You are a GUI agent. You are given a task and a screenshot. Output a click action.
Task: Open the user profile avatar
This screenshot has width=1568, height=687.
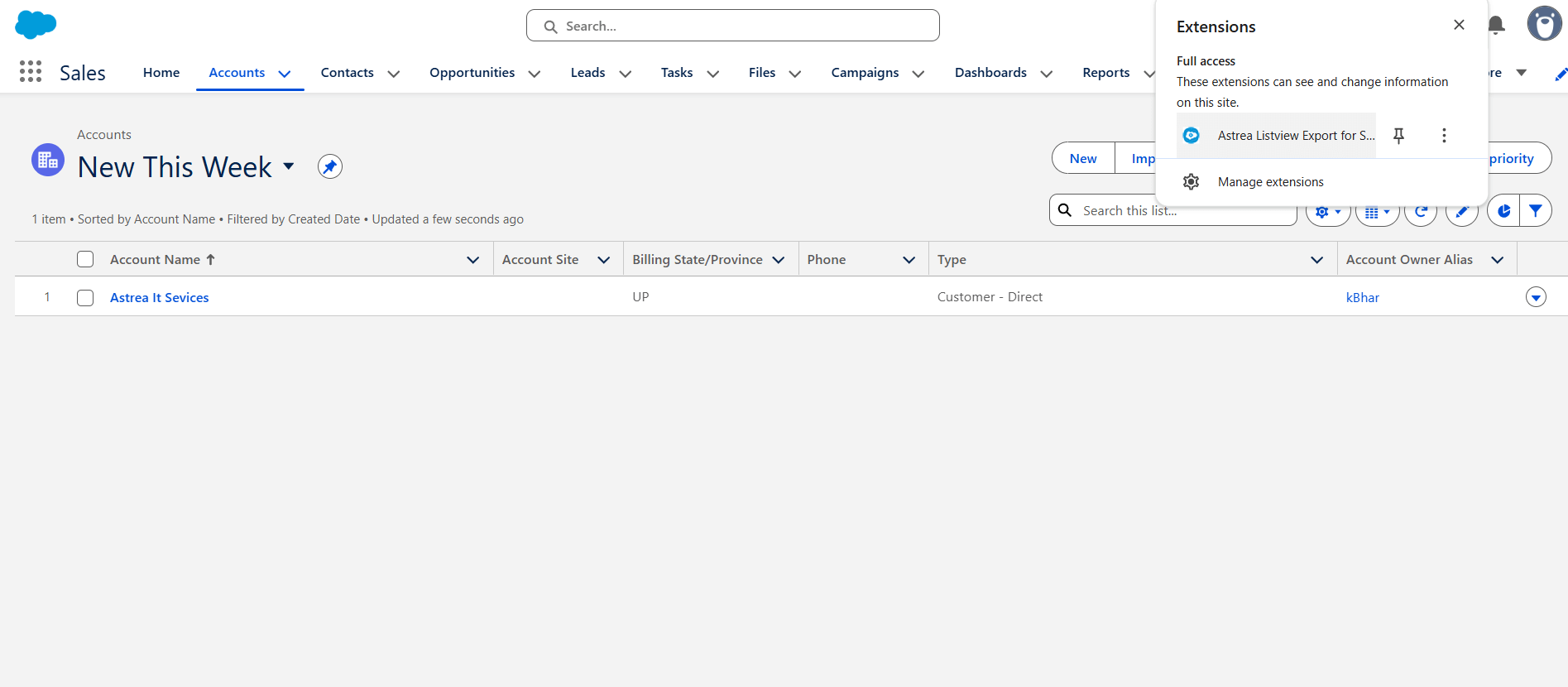[x=1543, y=24]
